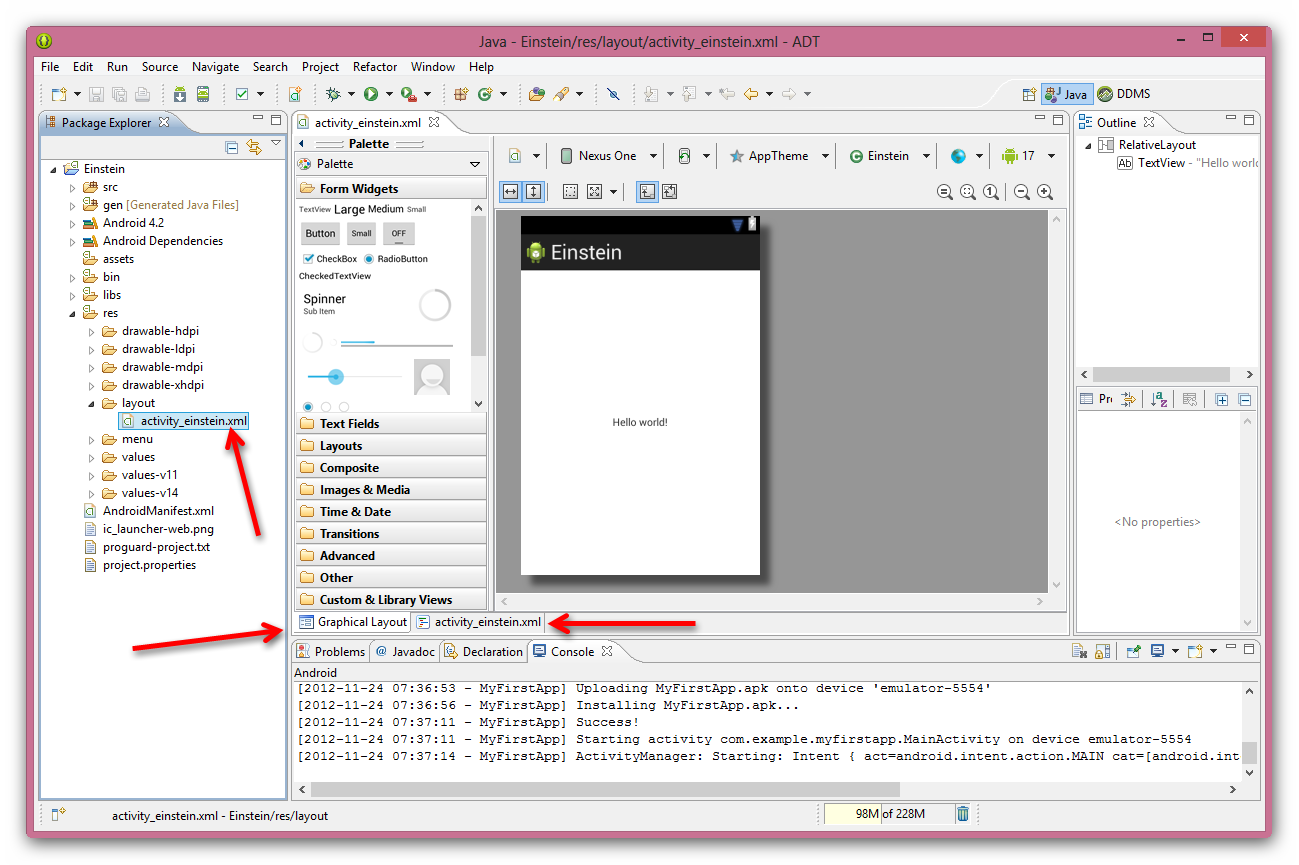Click the Zoom to Fit icon
This screenshot has height=865, width=1299.
click(967, 192)
